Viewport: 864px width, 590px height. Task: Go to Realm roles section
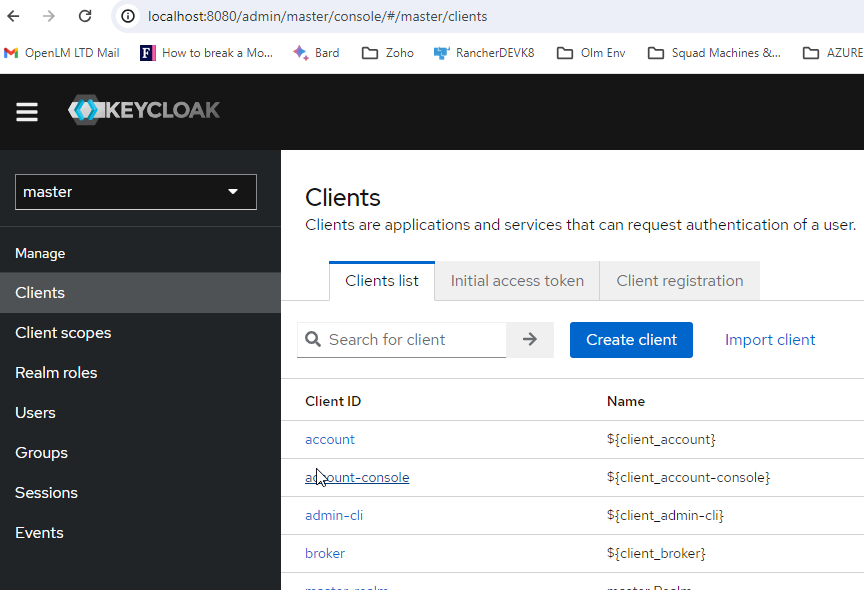tap(56, 373)
